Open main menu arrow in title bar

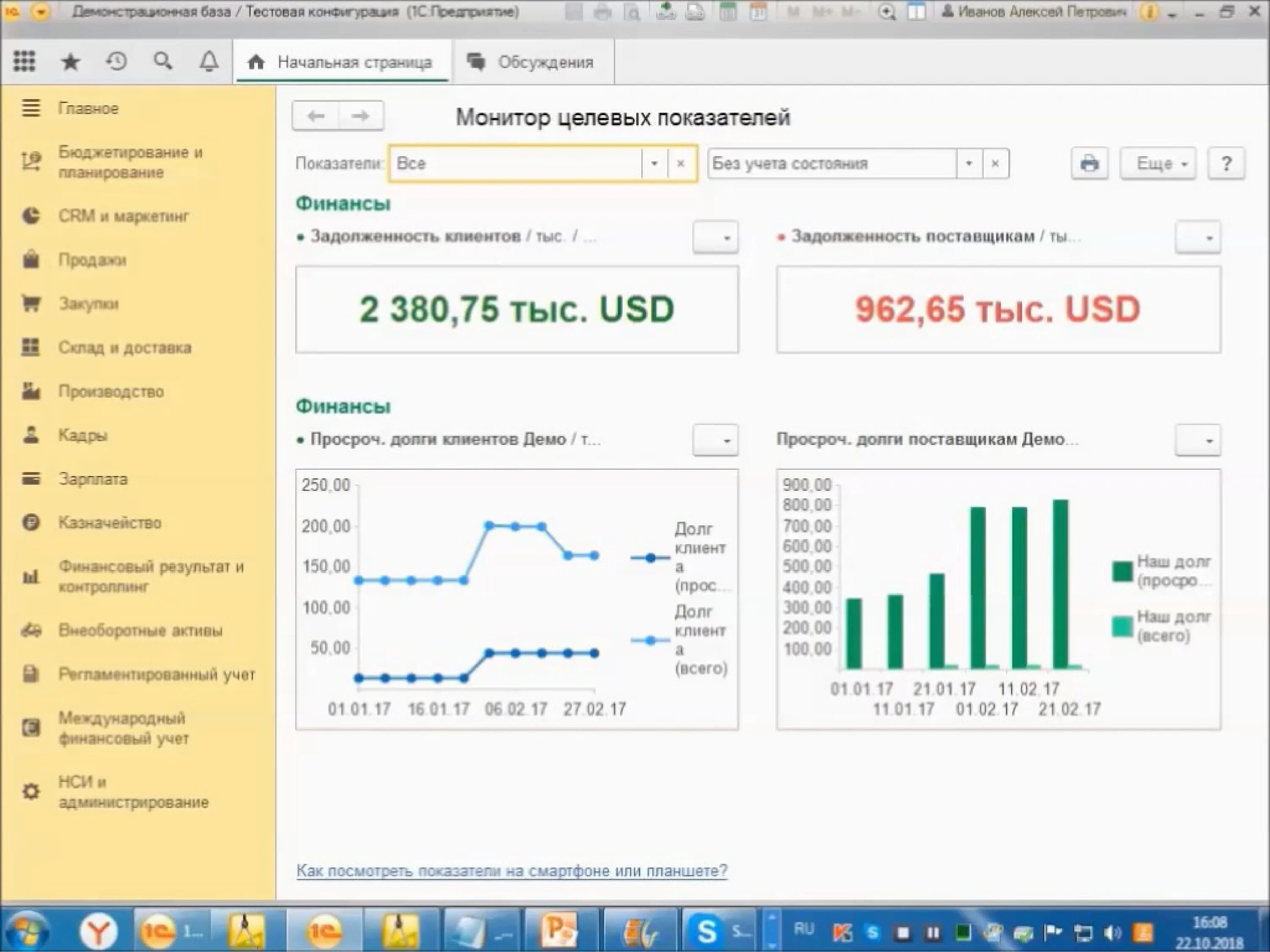tap(41, 12)
